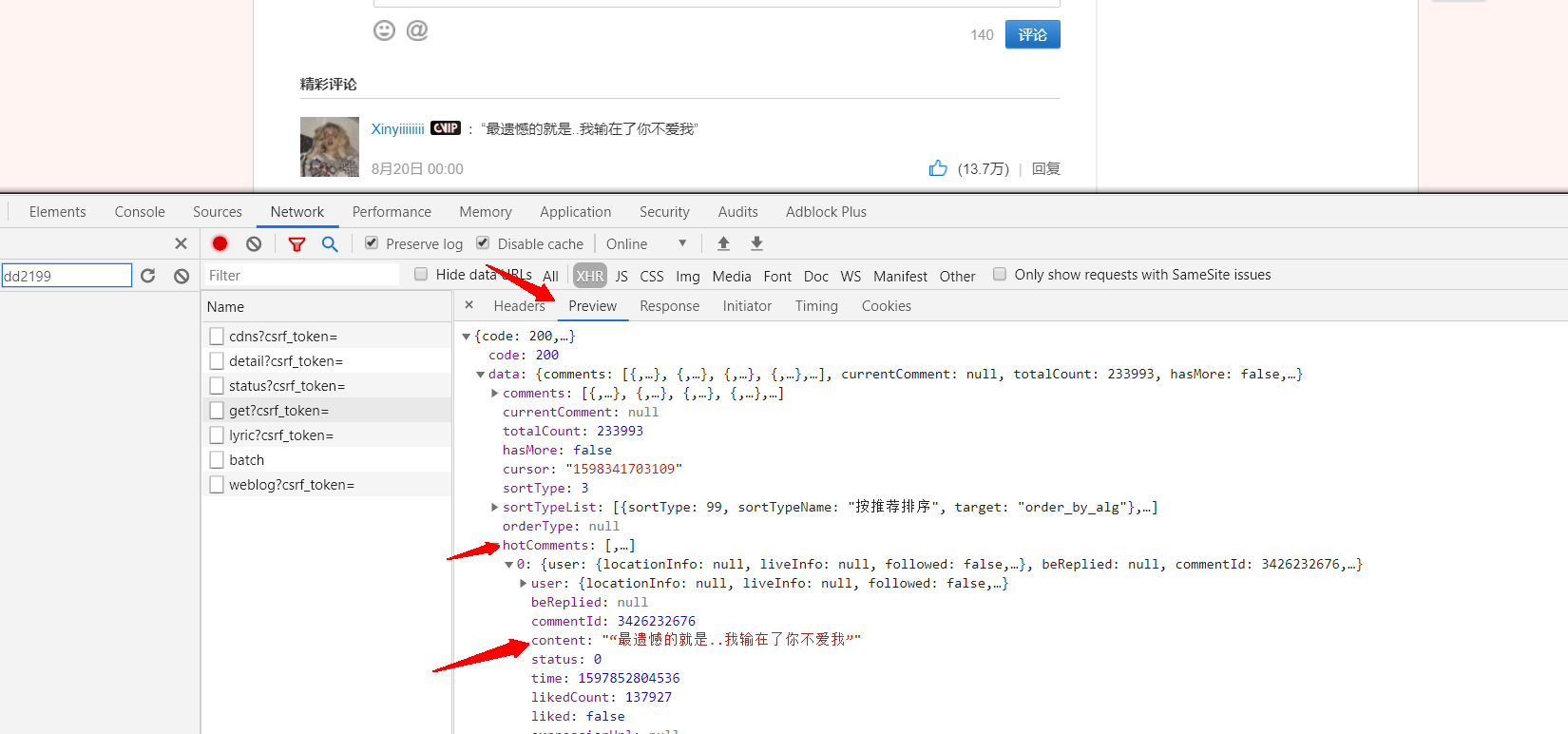The width and height of the screenshot is (1568, 734).
Task: Clear the network log with the clear icon
Action: pos(254,244)
